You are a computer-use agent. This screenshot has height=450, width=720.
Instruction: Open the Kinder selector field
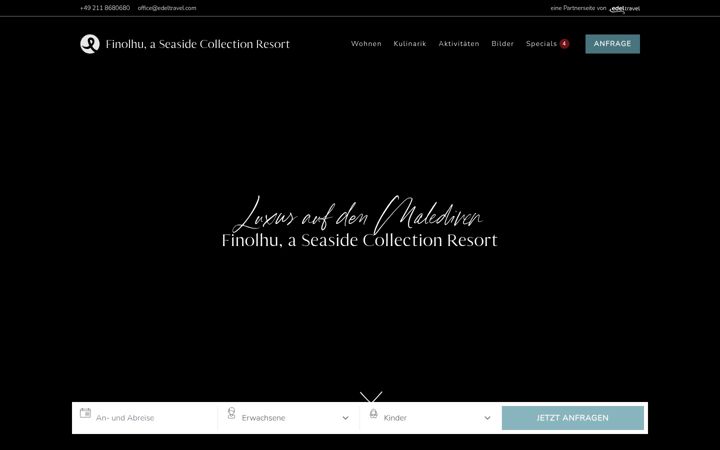tap(430, 418)
